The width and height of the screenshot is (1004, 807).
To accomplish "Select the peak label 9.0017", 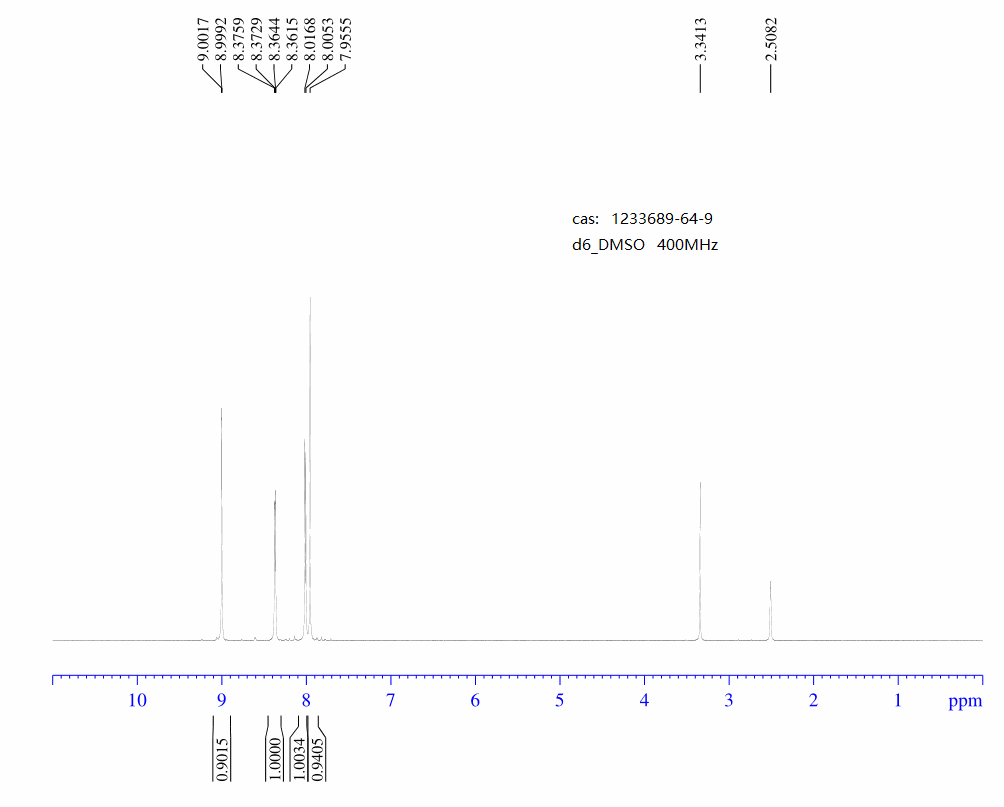I will [203, 40].
